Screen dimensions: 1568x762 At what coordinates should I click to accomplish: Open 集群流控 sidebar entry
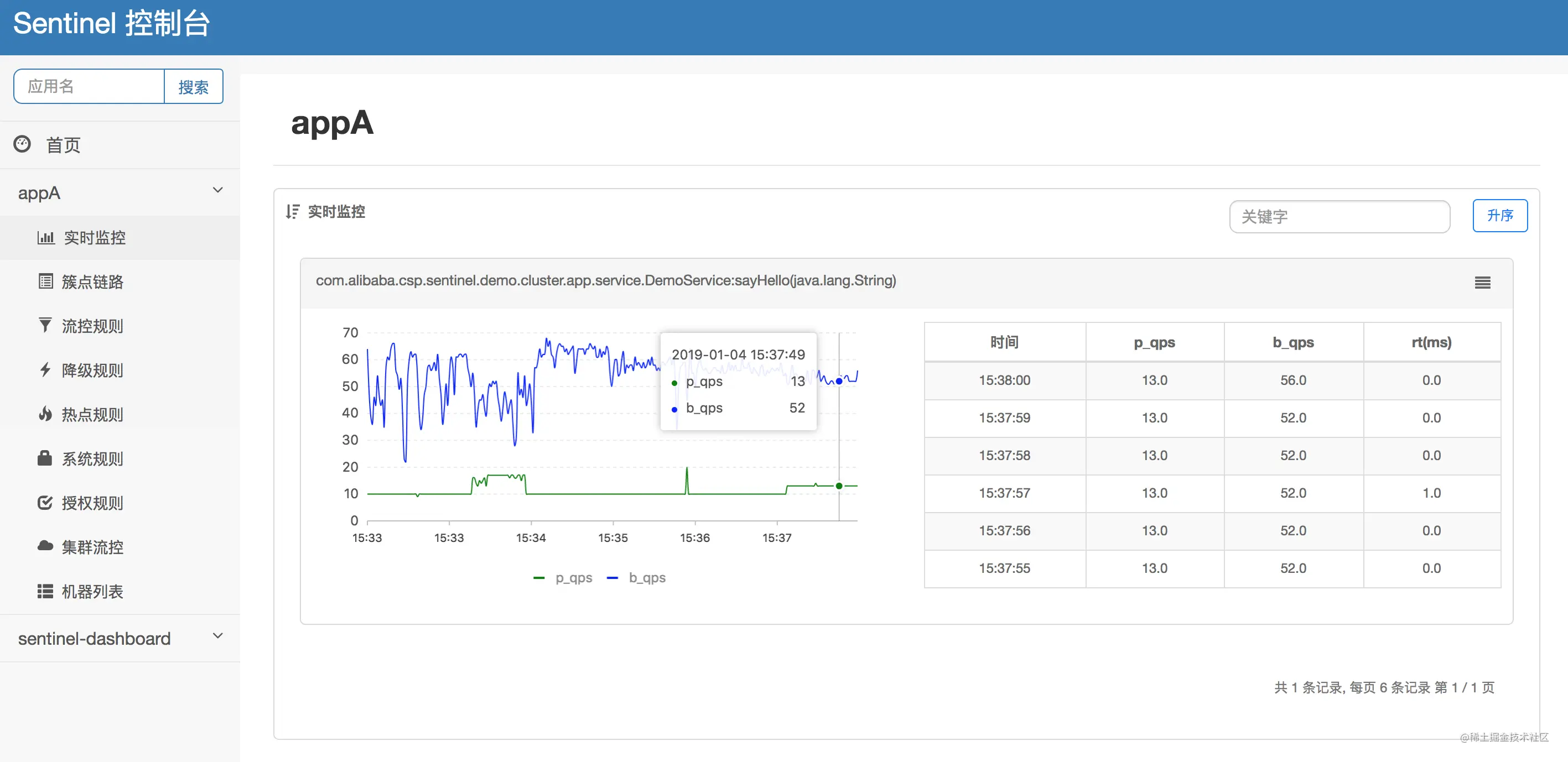tap(120, 547)
